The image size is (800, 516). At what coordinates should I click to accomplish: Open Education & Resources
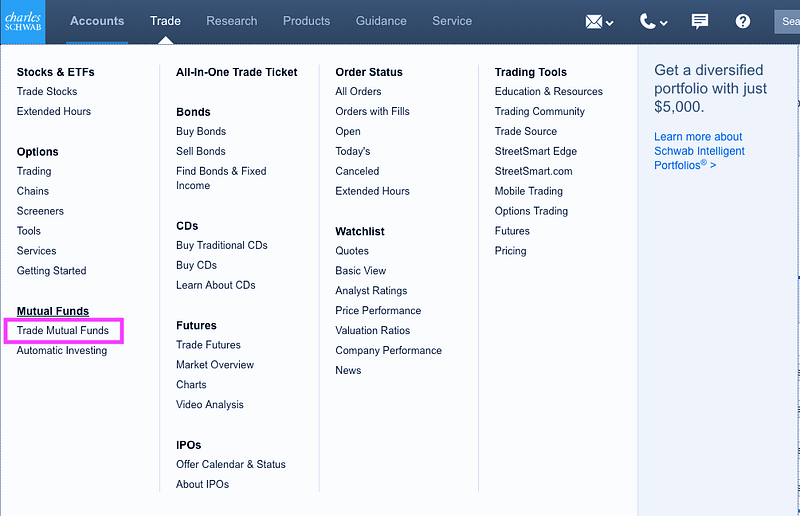(x=548, y=91)
